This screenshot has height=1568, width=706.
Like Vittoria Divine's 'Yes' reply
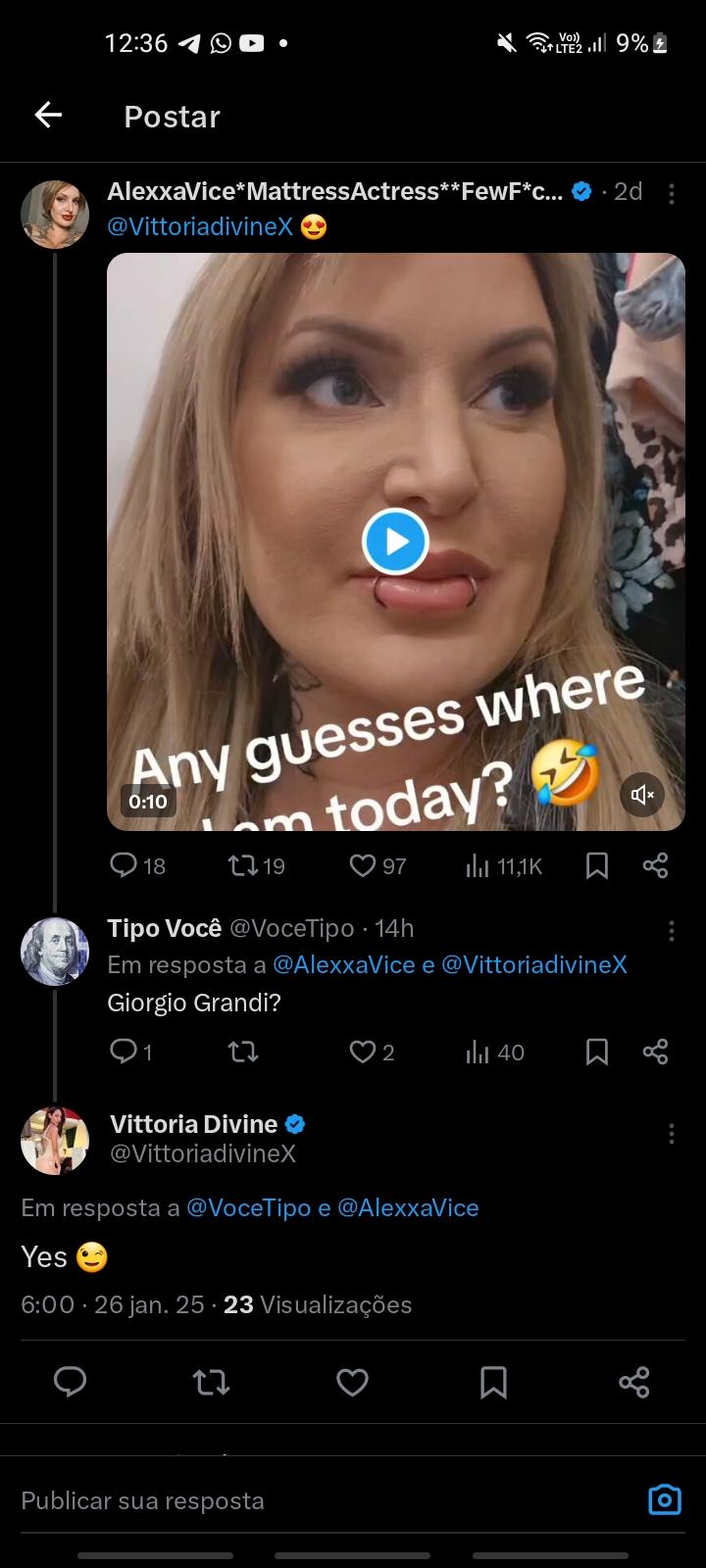[x=352, y=1382]
